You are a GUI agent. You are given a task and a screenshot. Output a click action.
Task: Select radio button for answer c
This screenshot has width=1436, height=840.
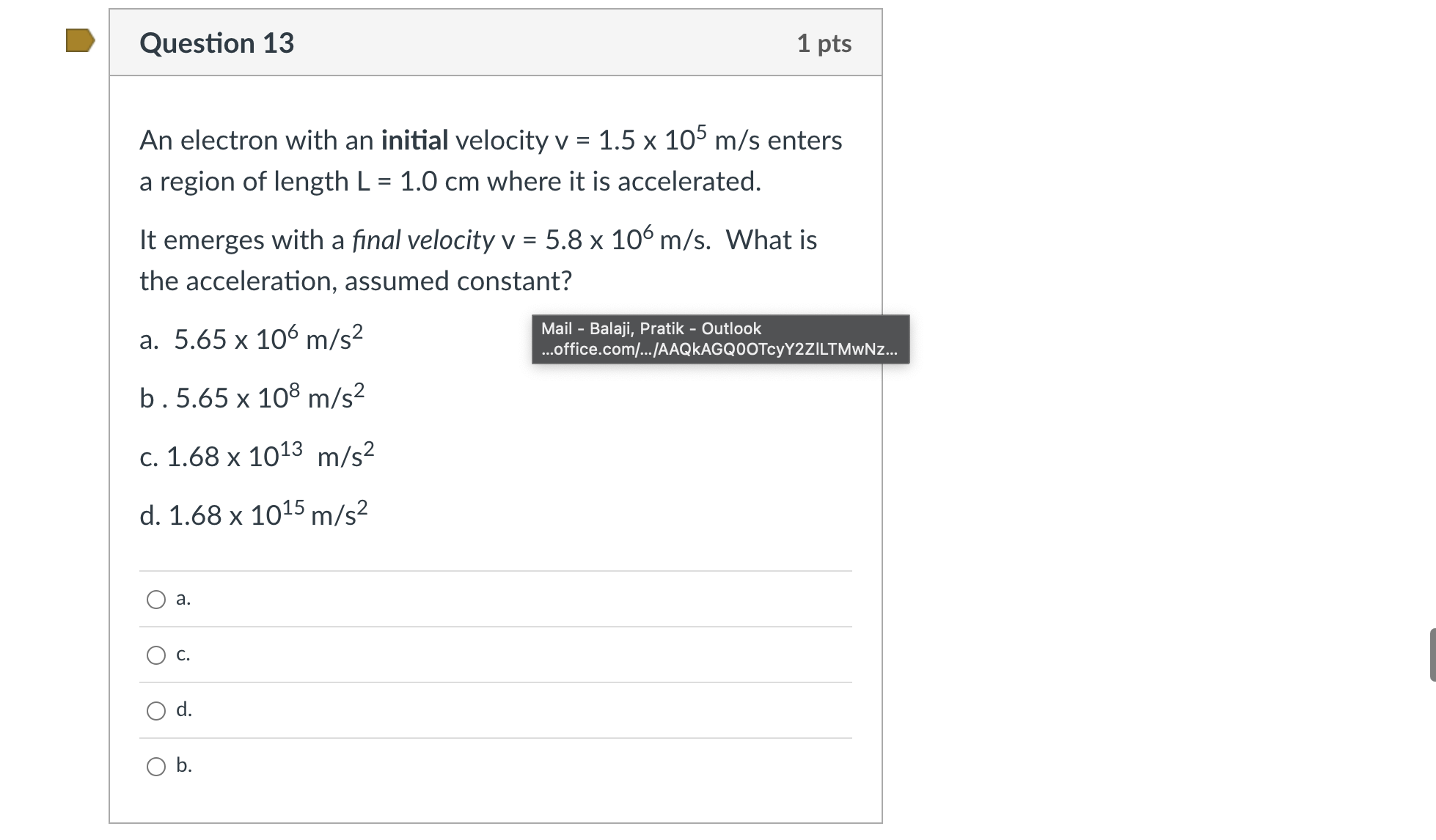click(156, 655)
